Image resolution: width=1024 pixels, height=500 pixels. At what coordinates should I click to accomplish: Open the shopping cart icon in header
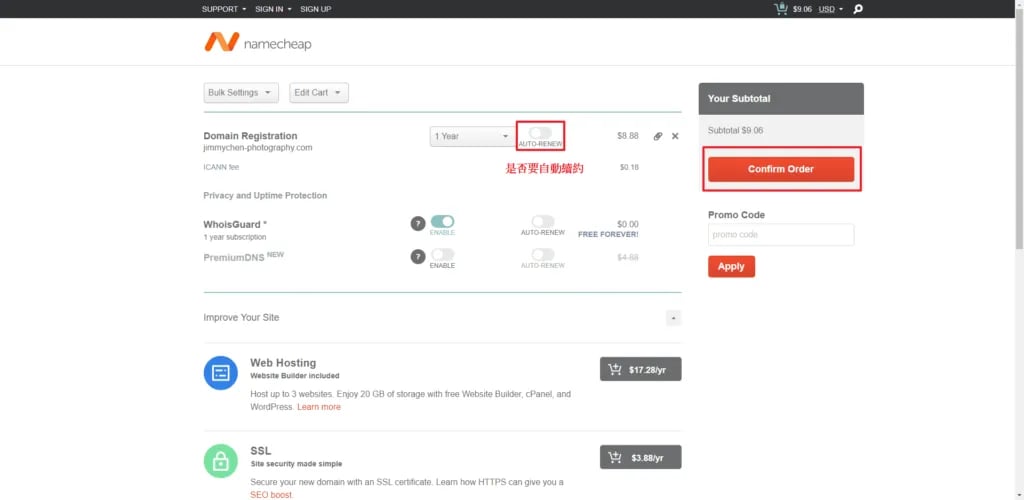click(780, 8)
